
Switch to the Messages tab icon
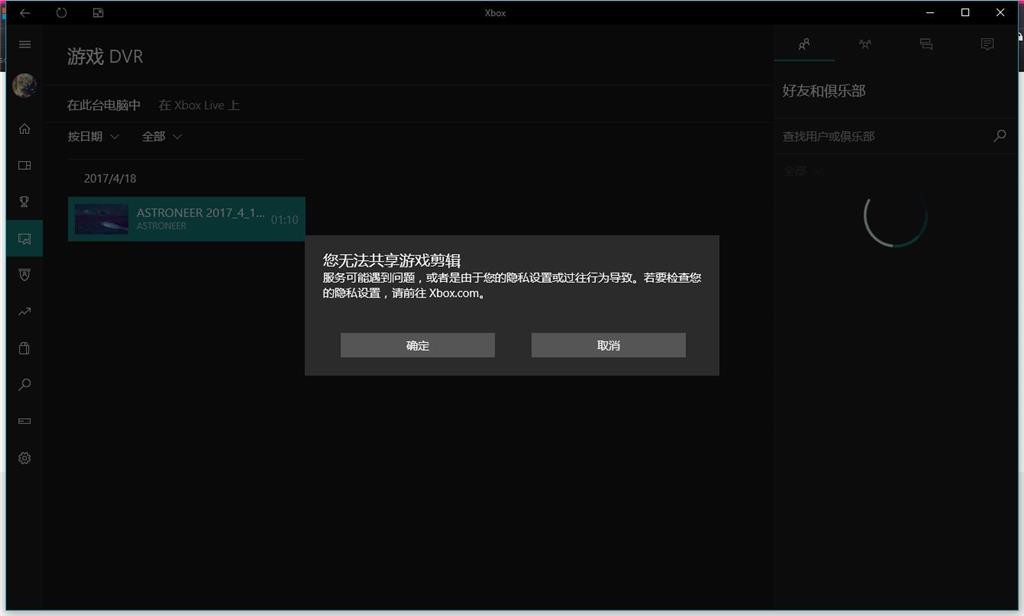(926, 44)
